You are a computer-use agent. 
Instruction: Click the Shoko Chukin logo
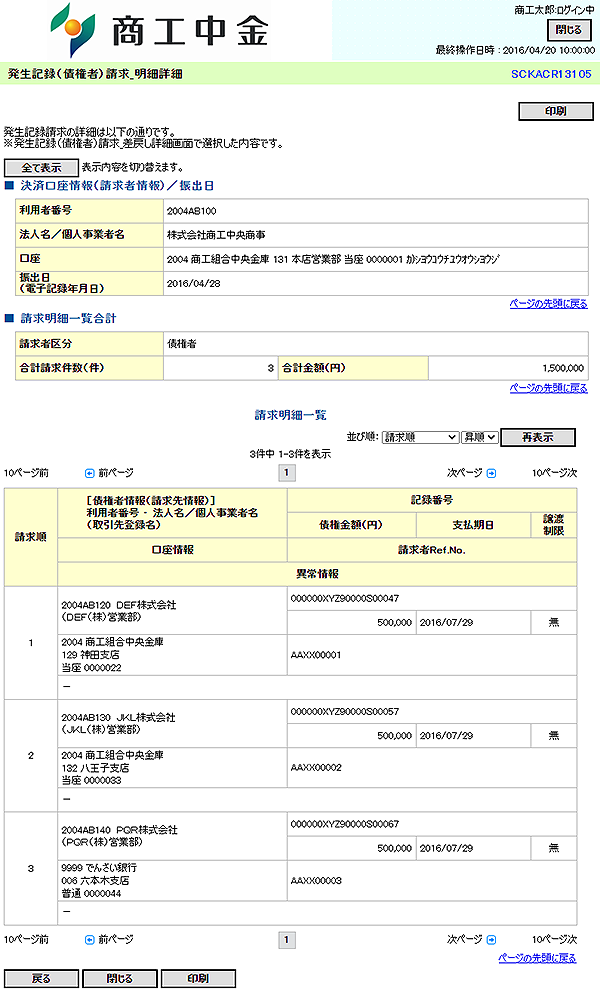pos(159,31)
